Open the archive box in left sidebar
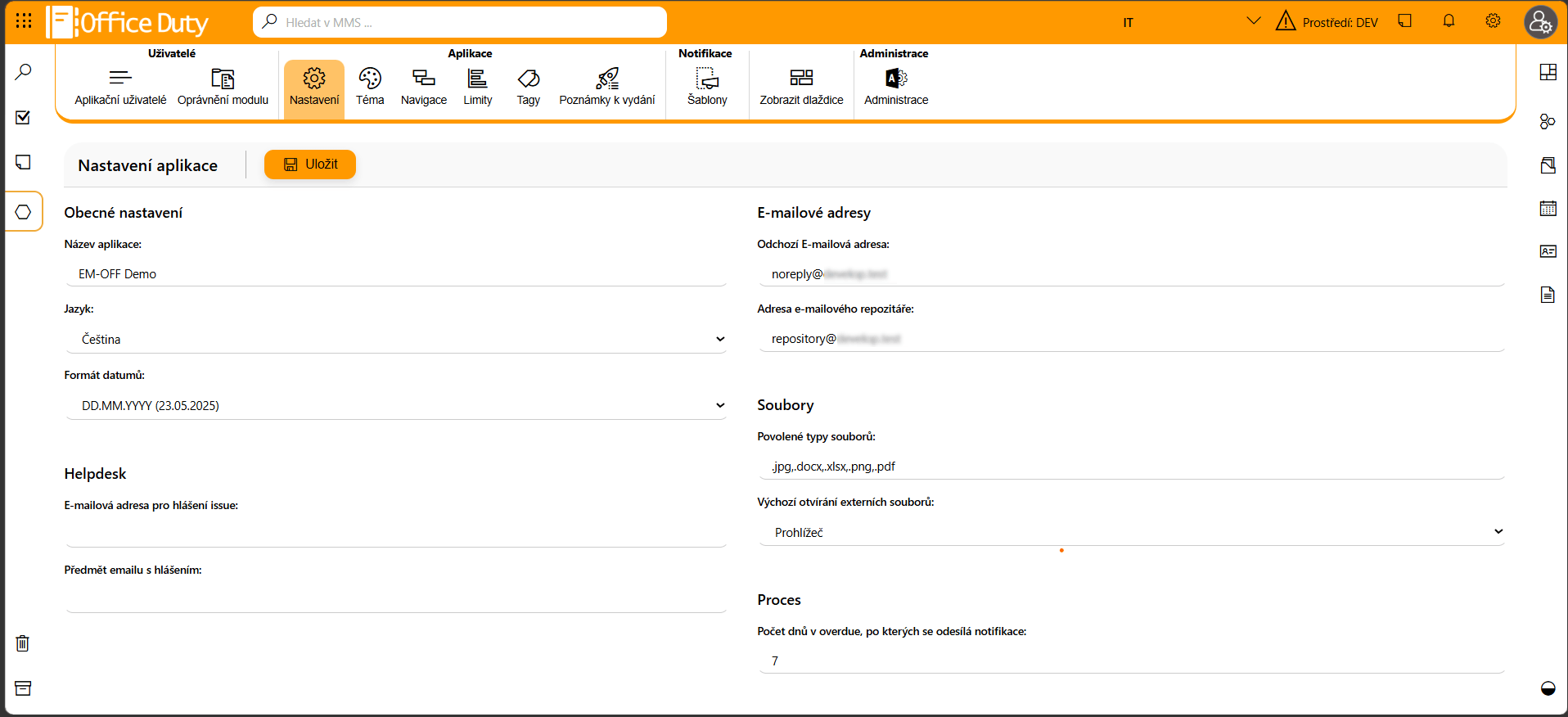This screenshot has height=717, width=1568. [23, 688]
